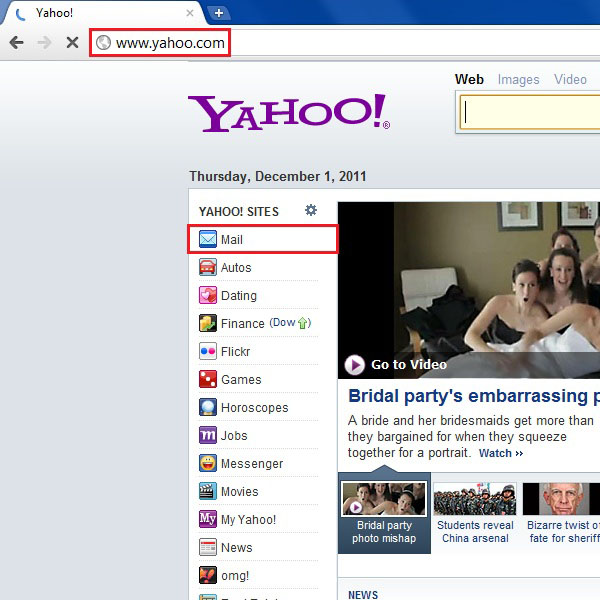Screen dimensions: 600x600
Task: Open the omg! link
Action: (235, 576)
